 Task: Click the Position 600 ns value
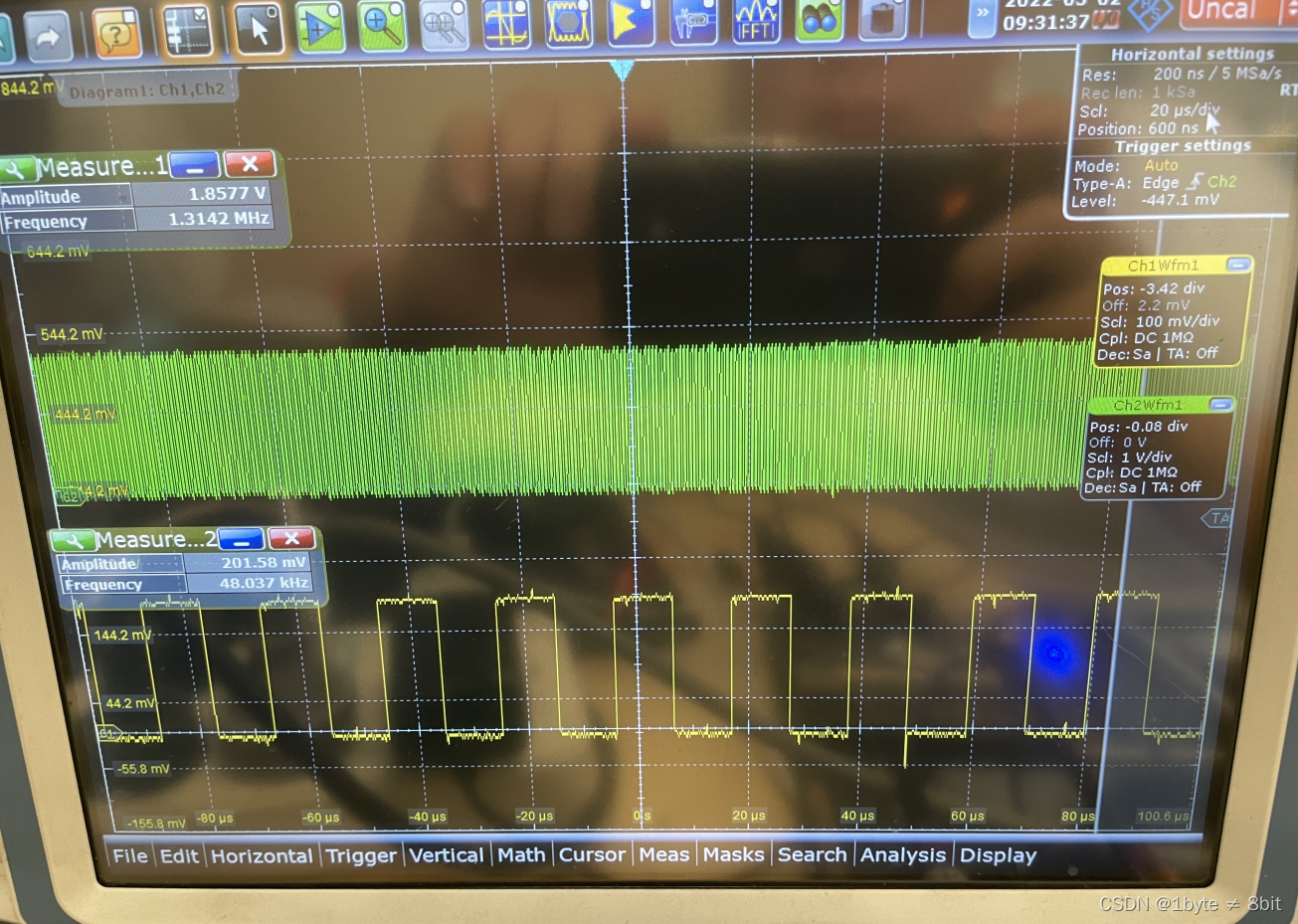1173,128
